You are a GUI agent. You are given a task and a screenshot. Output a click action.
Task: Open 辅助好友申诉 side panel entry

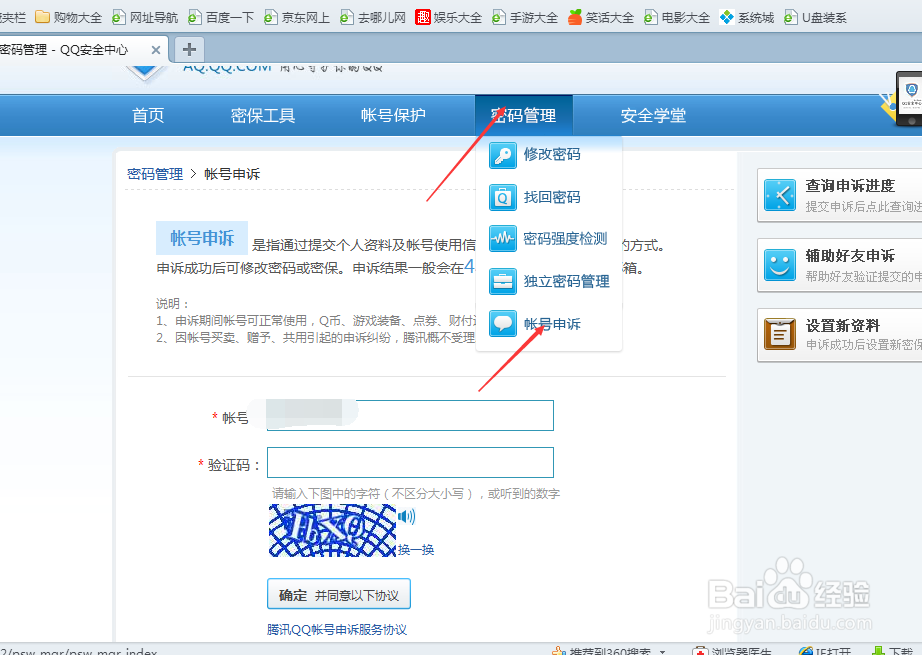(840, 265)
